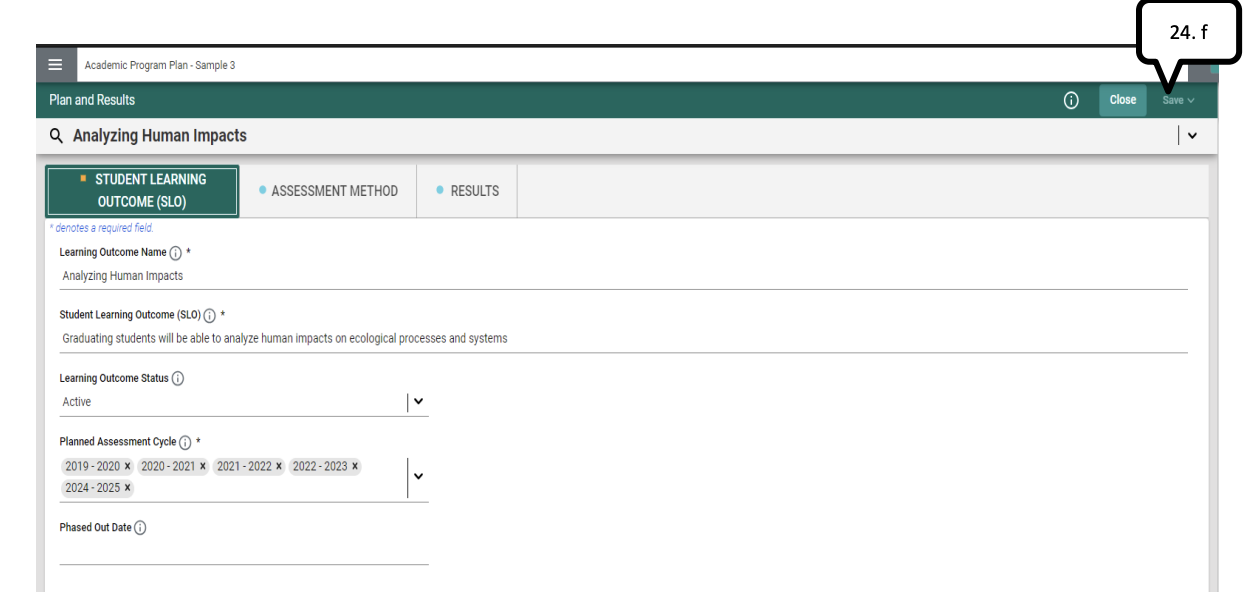Screen dimensions: 1254x602
Task: View info tooltip for Learning Outcome Name
Action: [176, 252]
